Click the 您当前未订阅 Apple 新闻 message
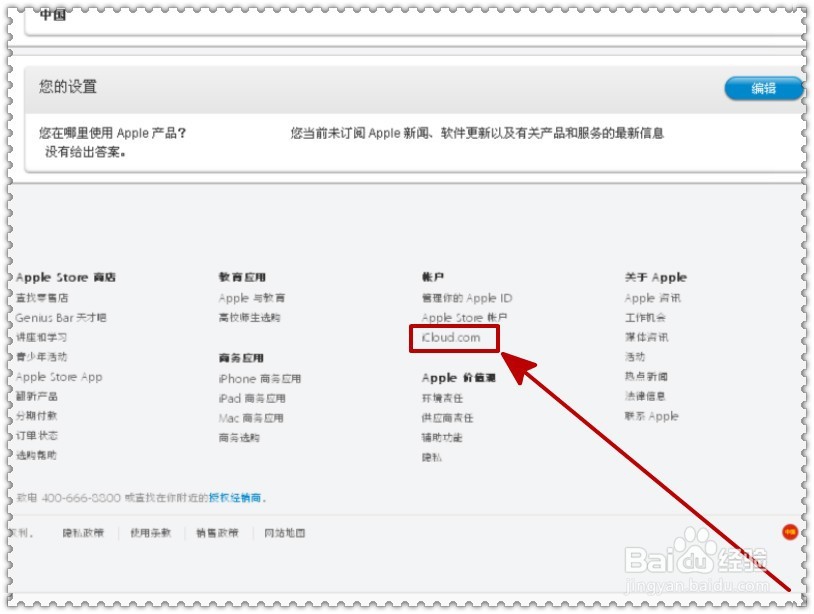Screen dimensions: 814x614 point(477,133)
